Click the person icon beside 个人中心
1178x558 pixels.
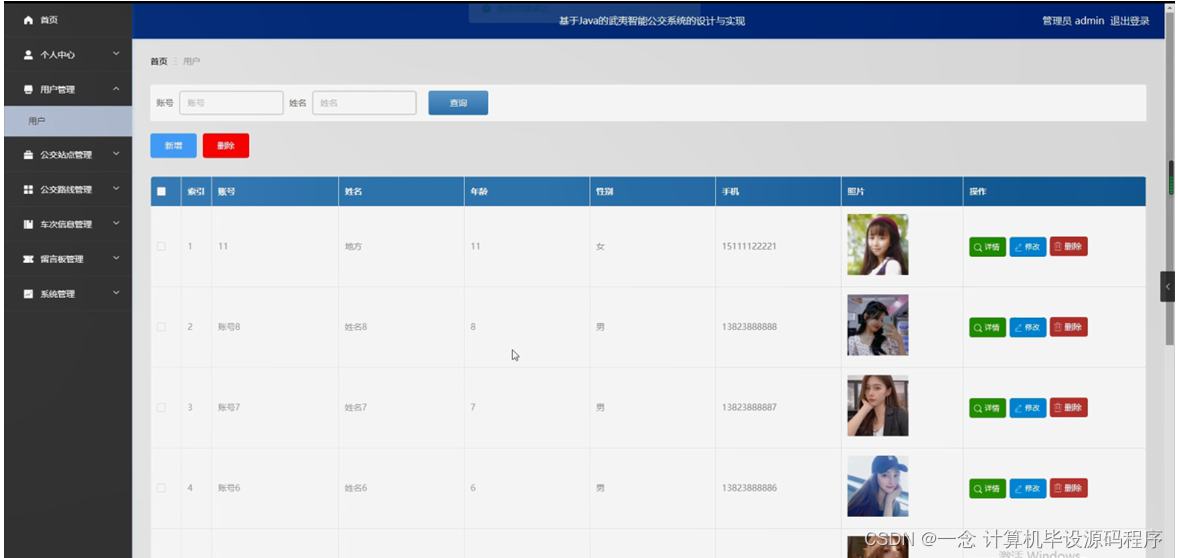29,55
